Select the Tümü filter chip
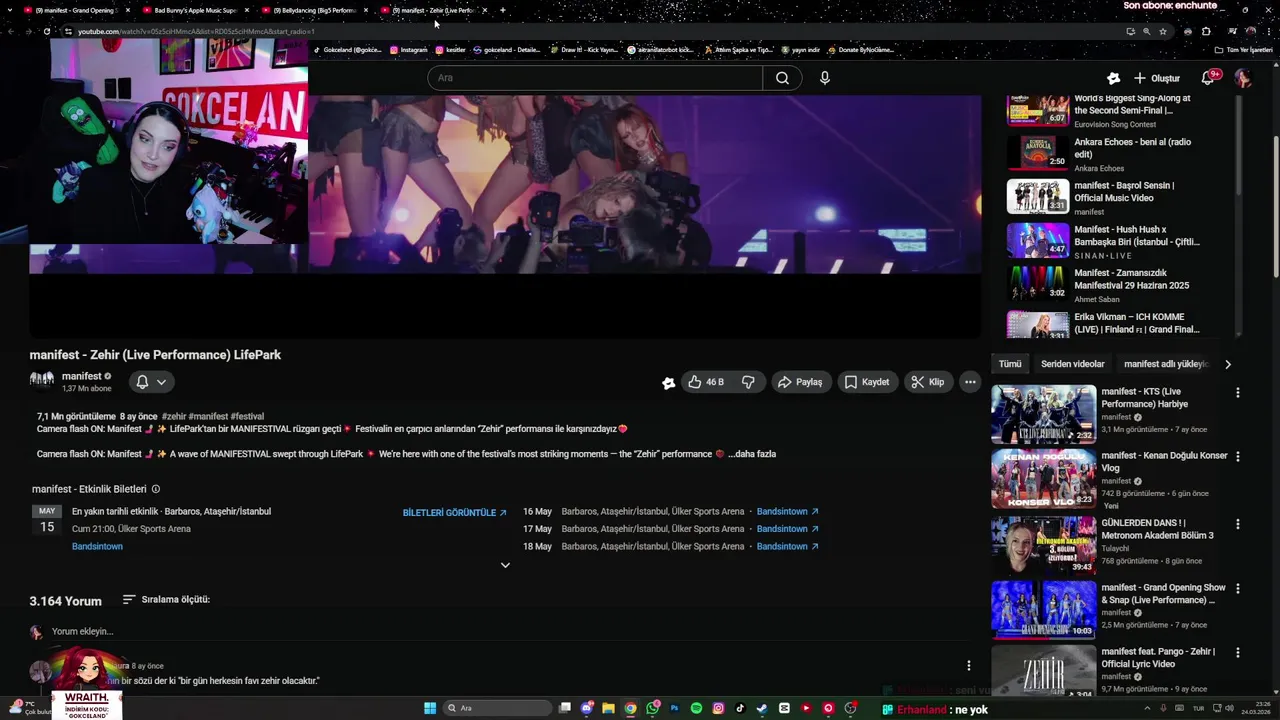Viewport: 1280px width, 720px height. (1010, 364)
